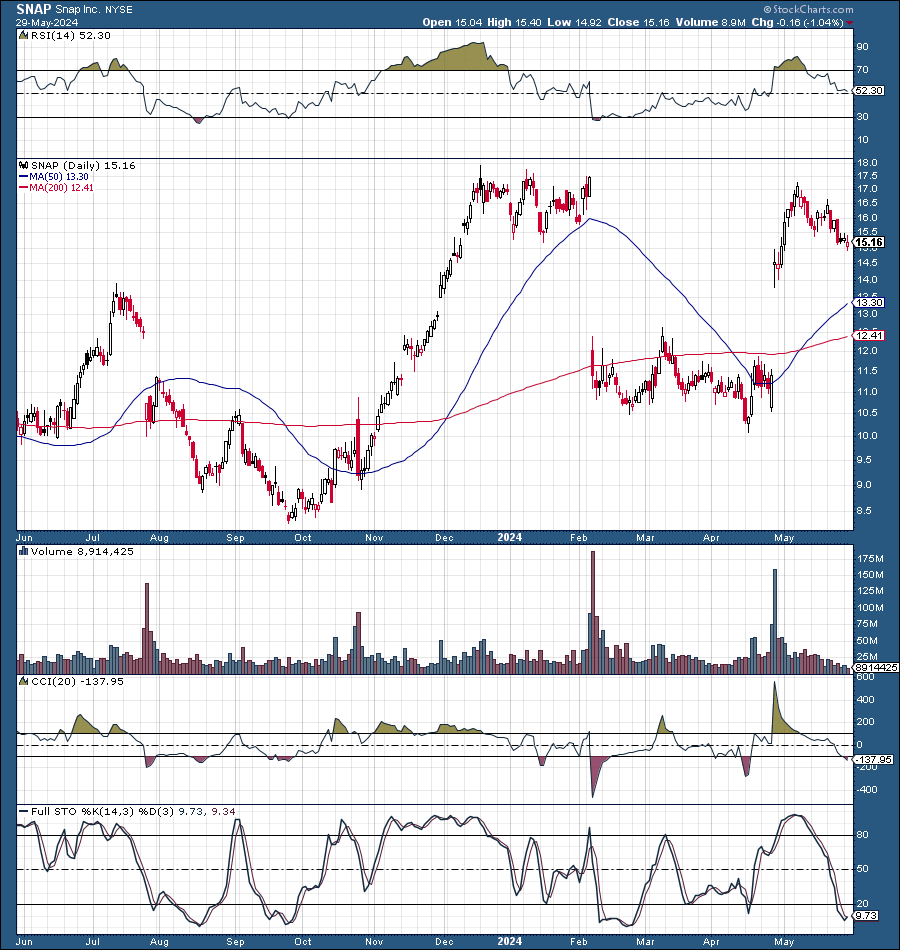The height and width of the screenshot is (950, 900).
Task: Click the CCI(20) legend icon
Action: pos(24,682)
